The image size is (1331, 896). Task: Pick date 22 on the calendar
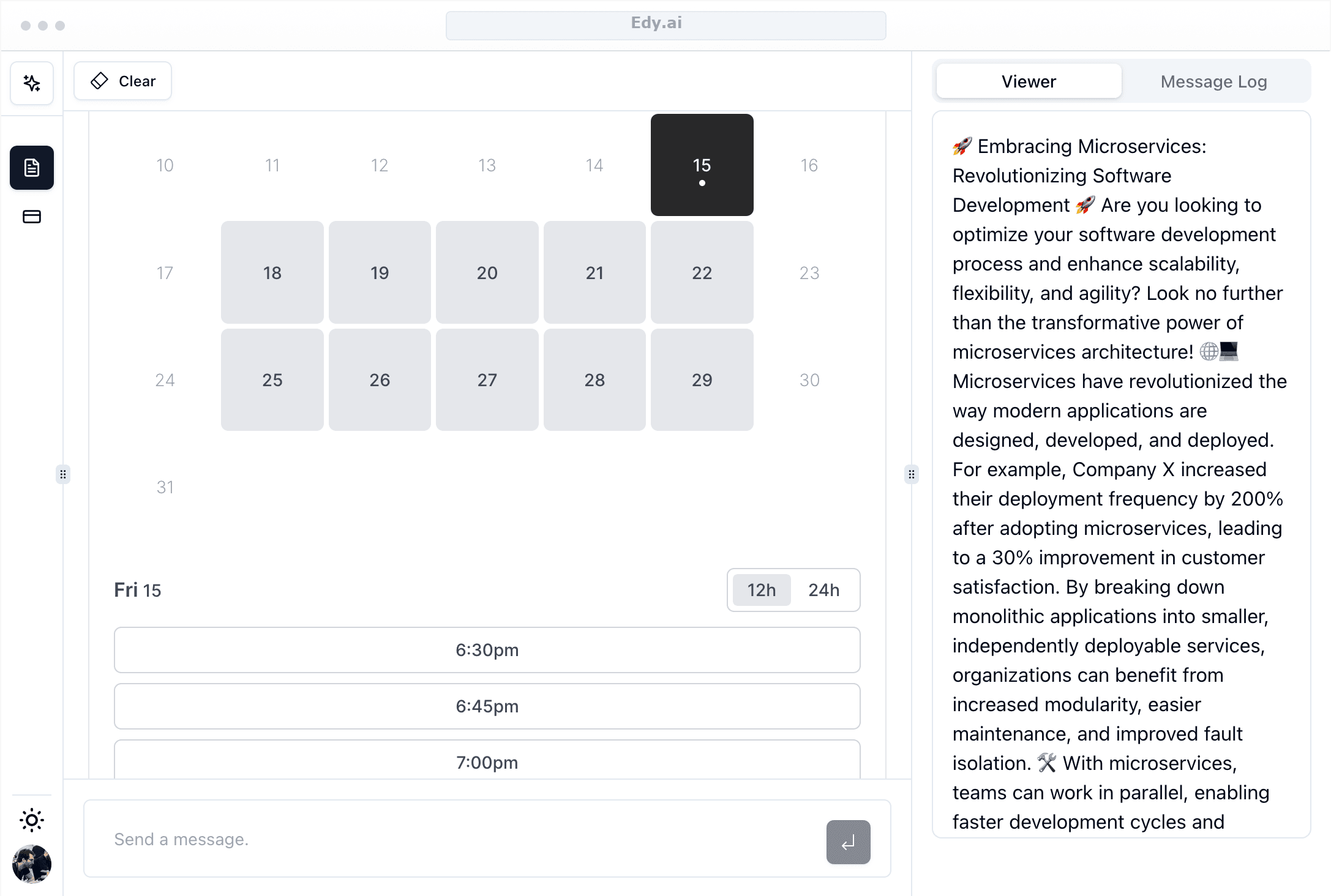[702, 272]
